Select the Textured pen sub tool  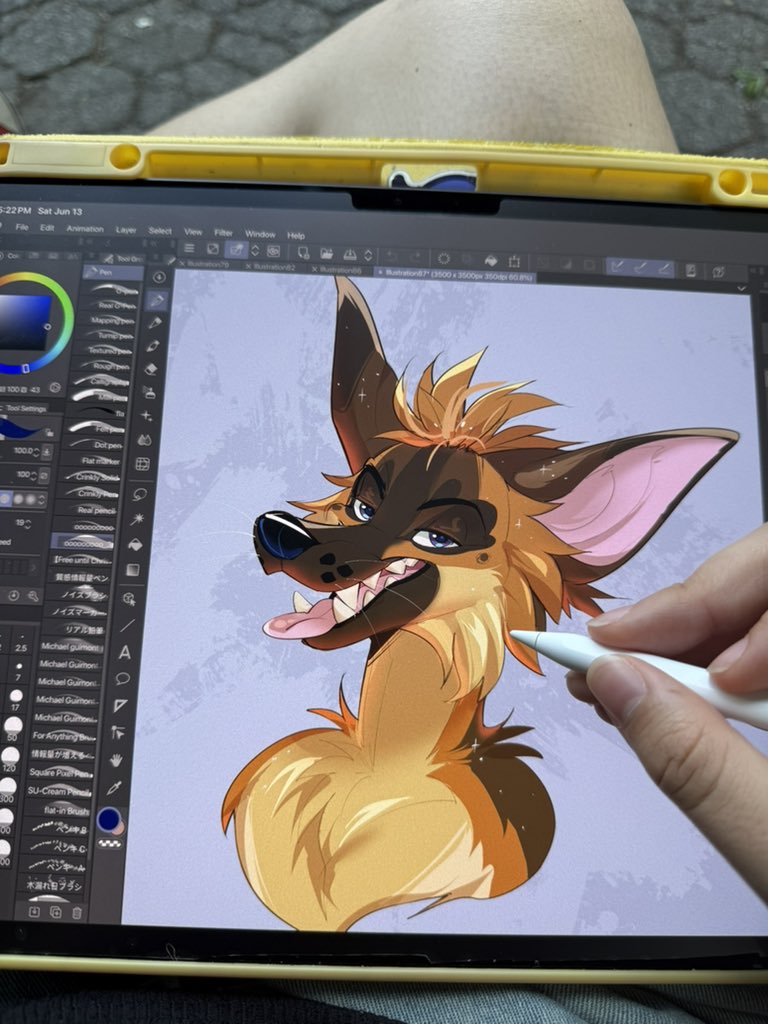coord(107,349)
